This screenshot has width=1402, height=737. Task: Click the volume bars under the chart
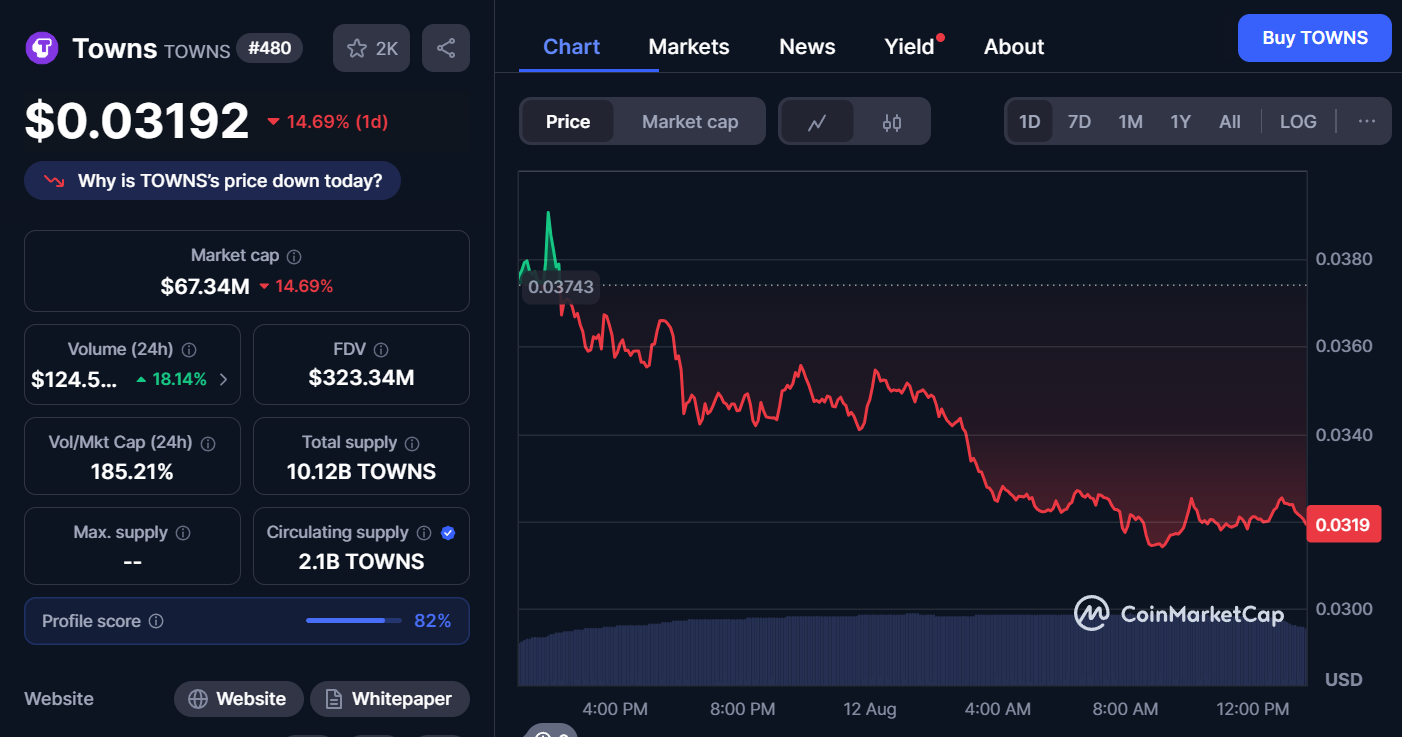pos(912,650)
